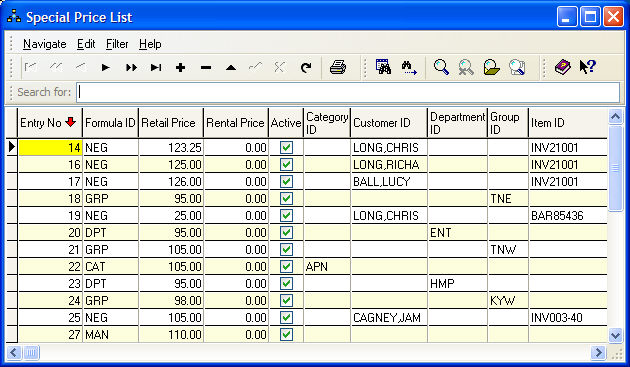Select the TNW group cell
630x367 pixels.
point(508,250)
